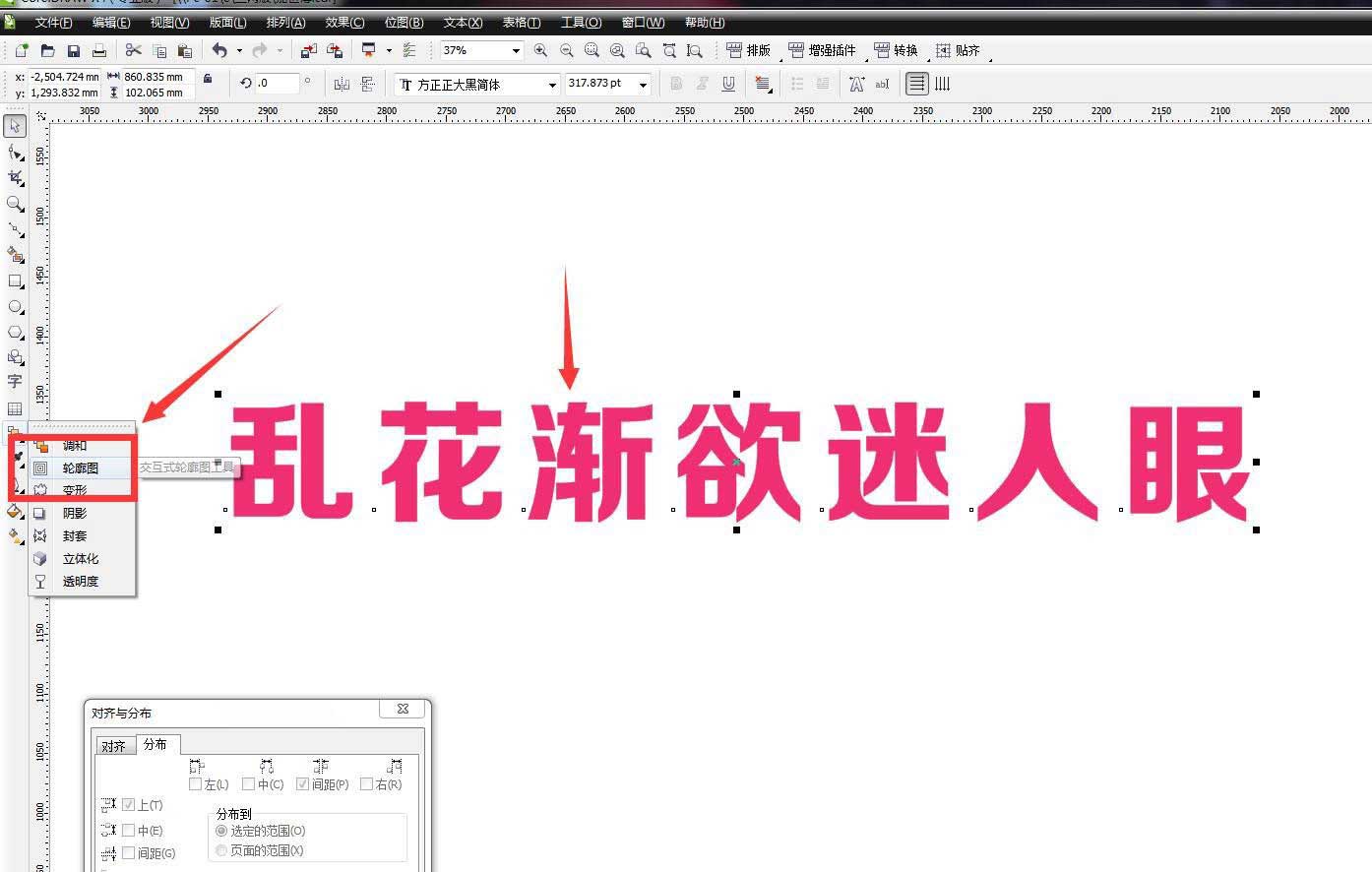Choose 轮廓图 from the effect flyout
The width and height of the screenshot is (1372, 872).
pyautogui.click(x=80, y=468)
